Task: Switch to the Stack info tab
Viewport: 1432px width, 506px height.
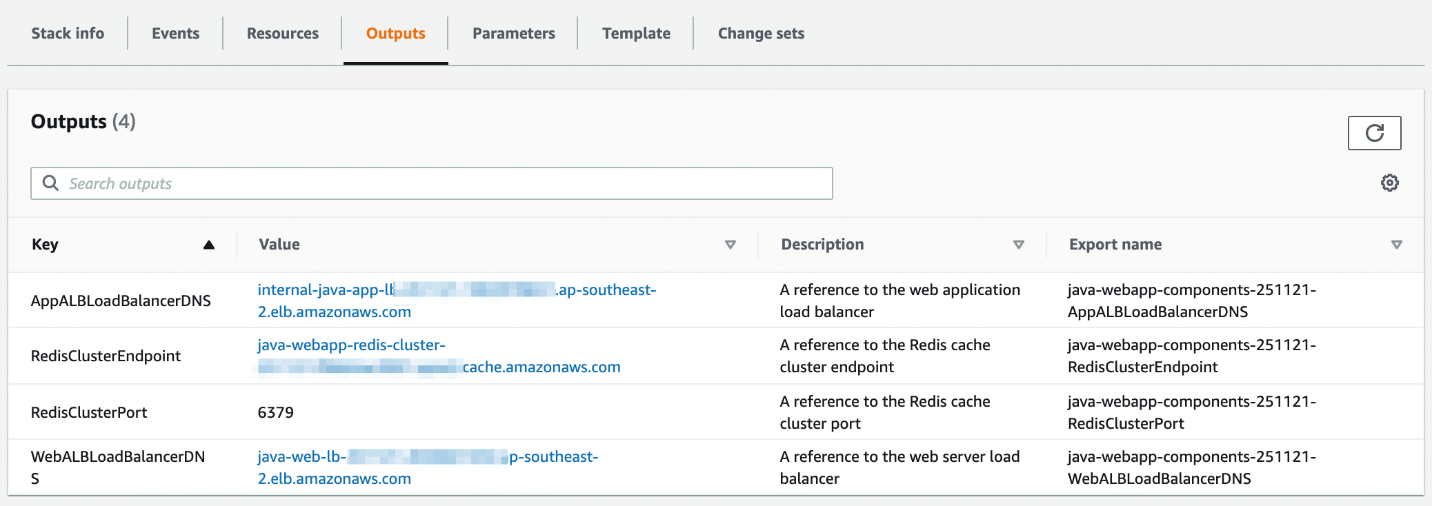Action: [x=67, y=33]
